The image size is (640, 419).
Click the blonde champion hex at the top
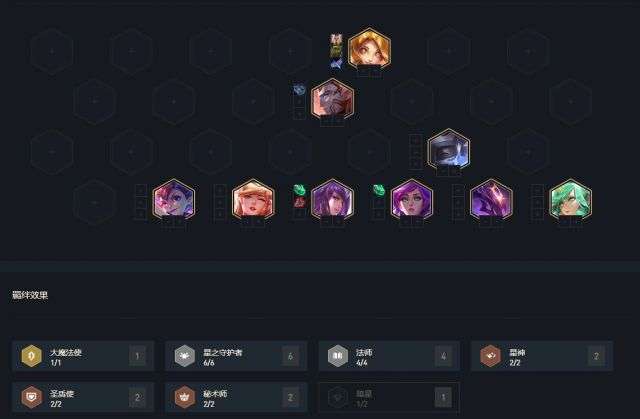click(x=369, y=48)
